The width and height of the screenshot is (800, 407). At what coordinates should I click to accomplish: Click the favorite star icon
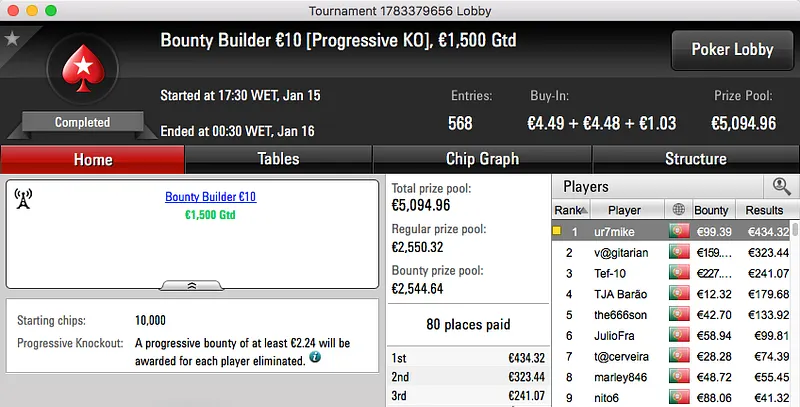(13, 39)
